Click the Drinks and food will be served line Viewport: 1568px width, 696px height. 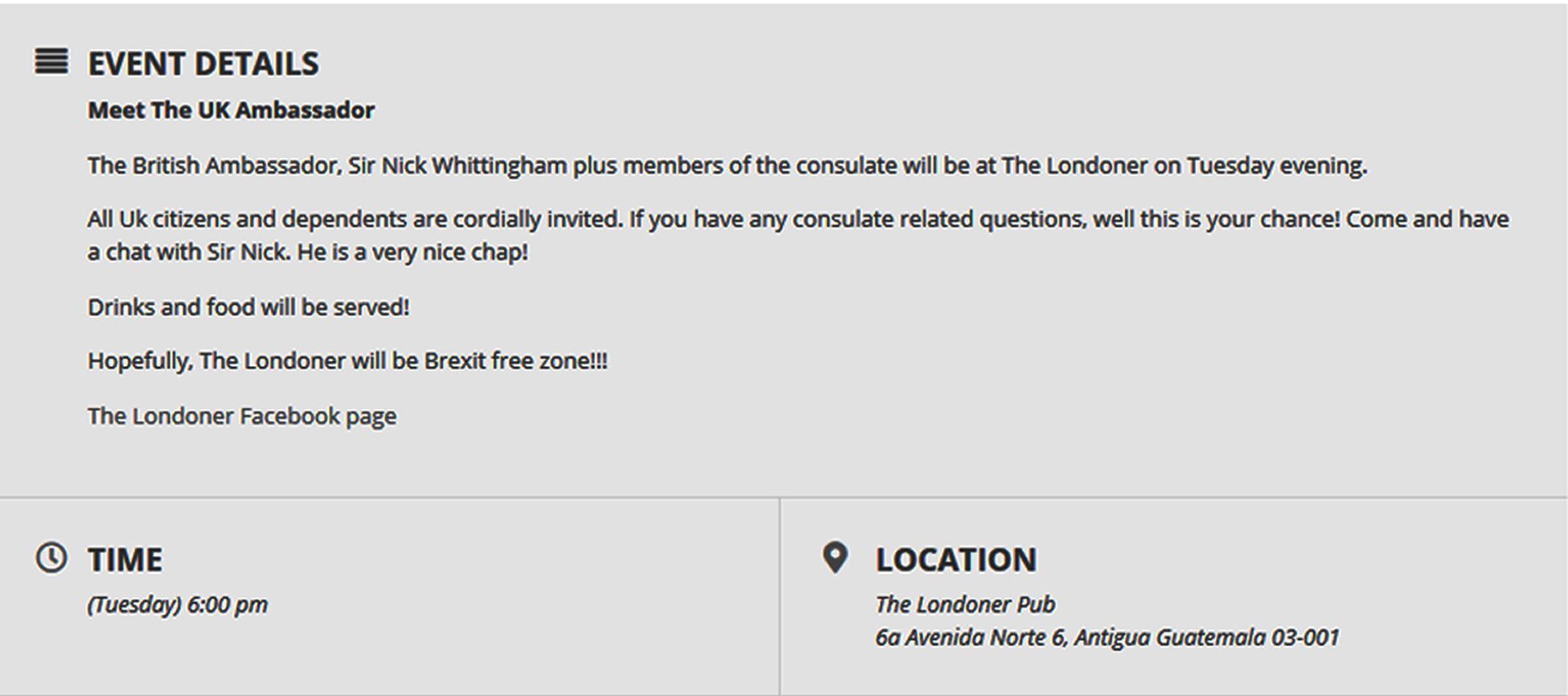[x=248, y=307]
